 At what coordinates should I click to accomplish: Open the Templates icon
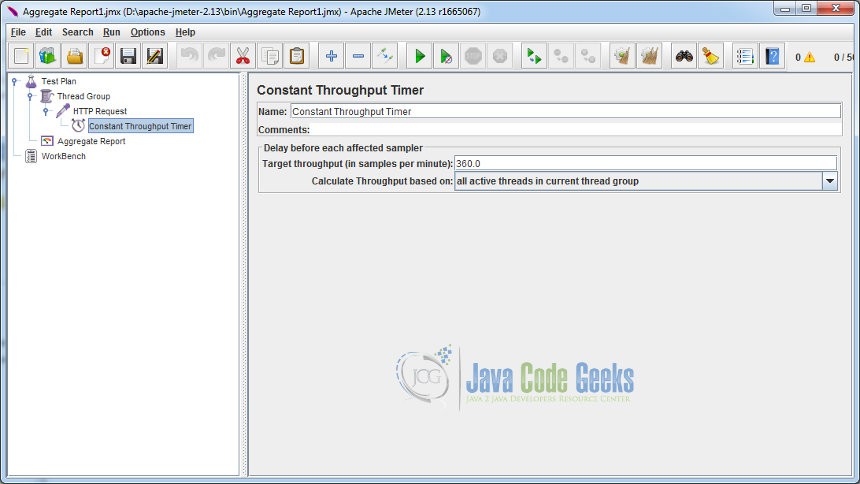point(48,56)
